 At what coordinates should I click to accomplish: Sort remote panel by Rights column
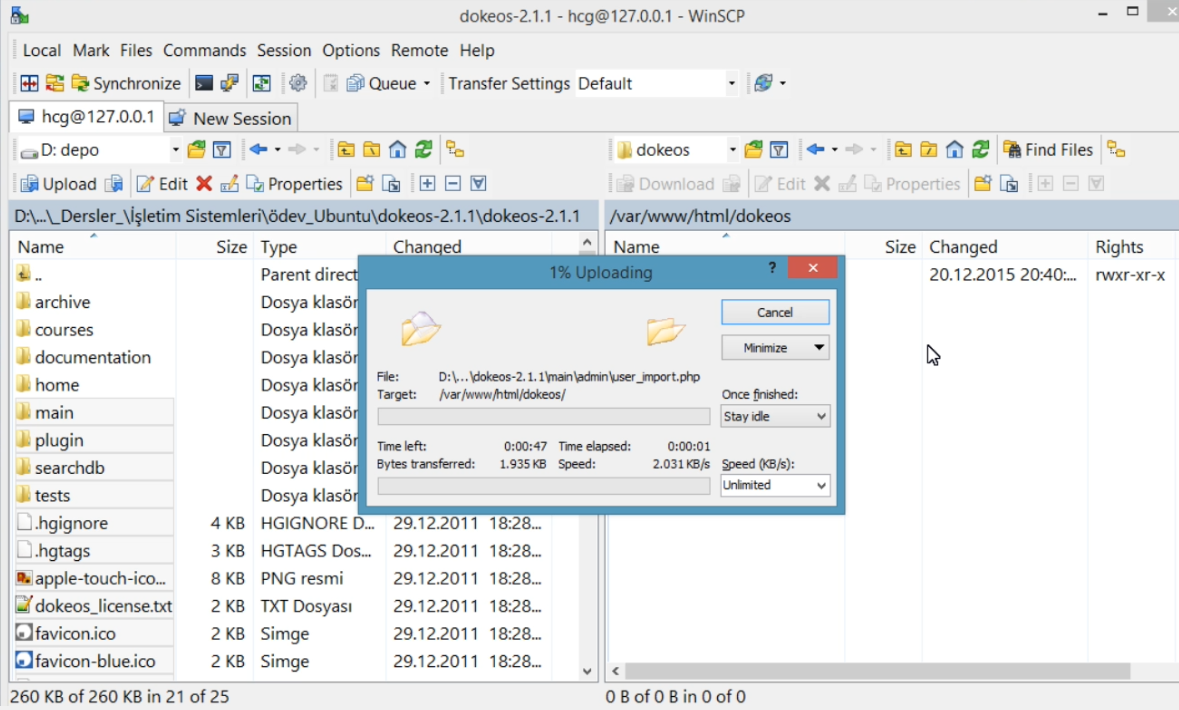click(1130, 247)
